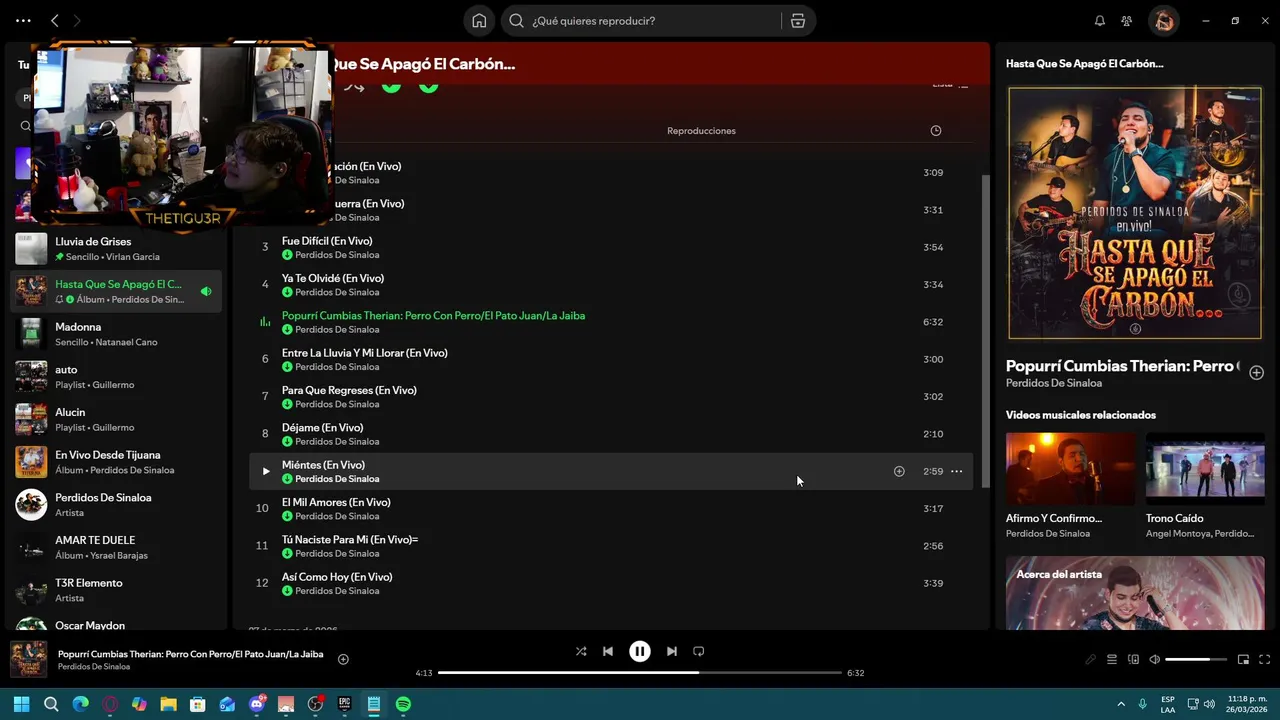Click current song title in player bar
Screen dimensions: 1280x720
tap(190, 654)
